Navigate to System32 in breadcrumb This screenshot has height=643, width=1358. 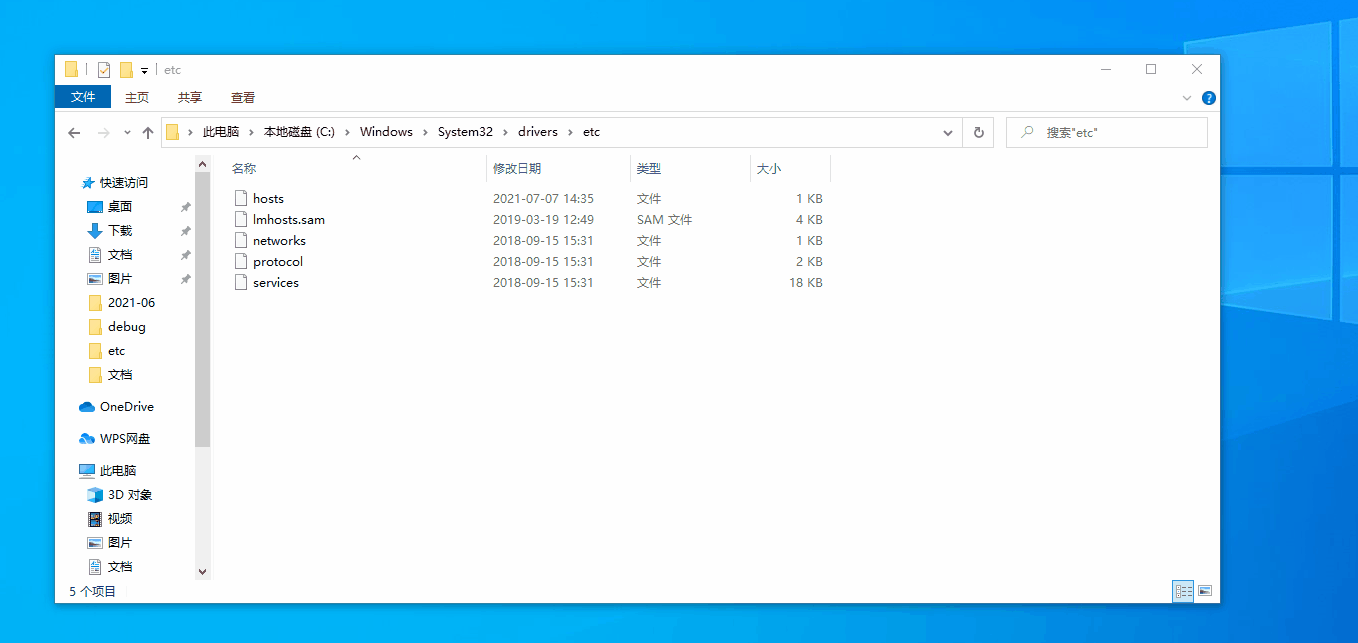[465, 132]
